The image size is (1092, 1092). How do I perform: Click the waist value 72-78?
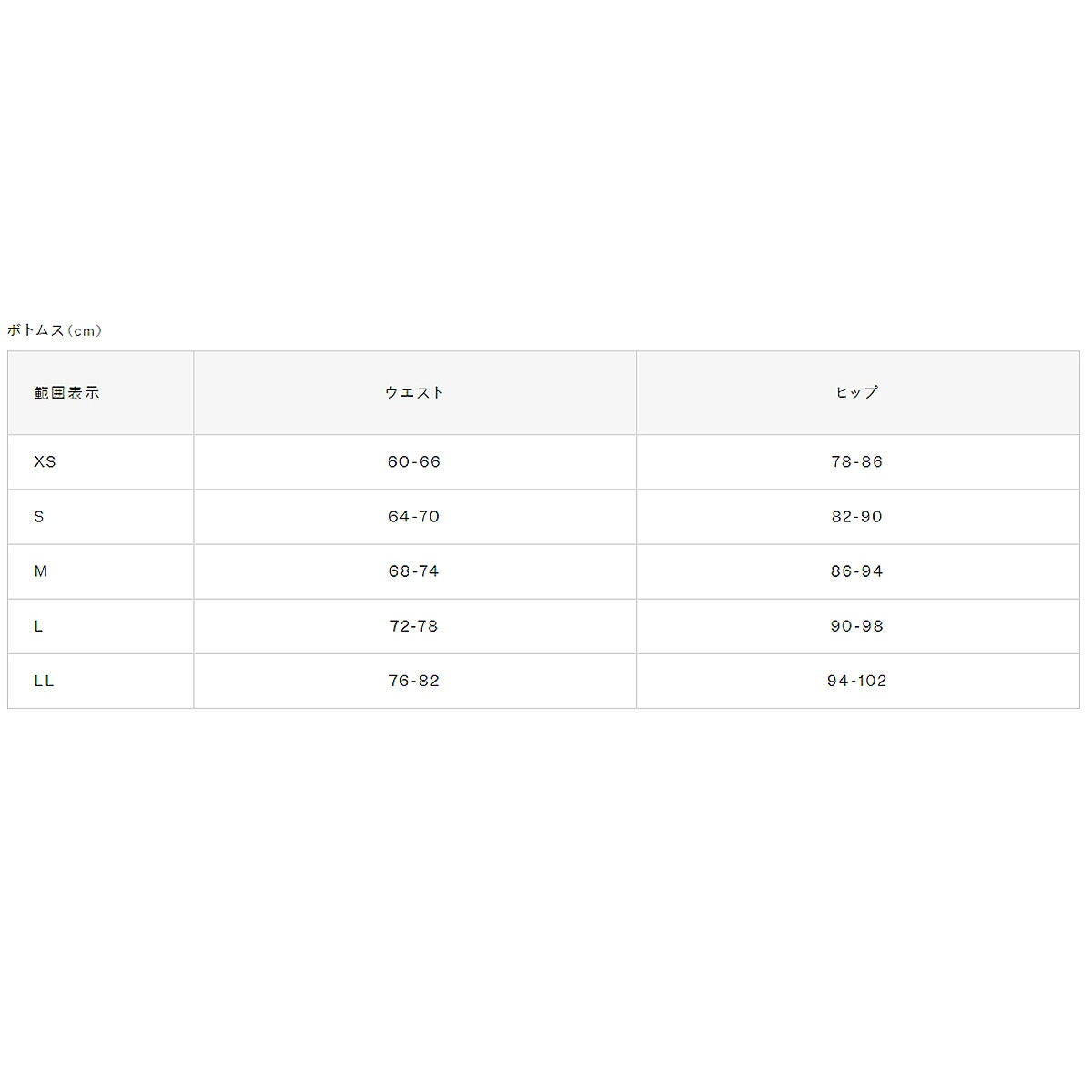tap(414, 626)
